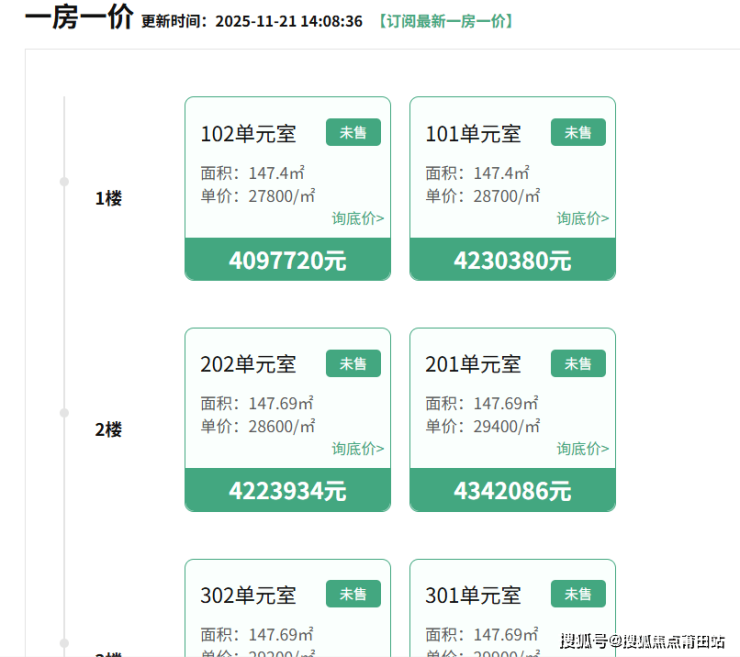Click the 2楼 floor label
The image size is (740, 657).
108,430
